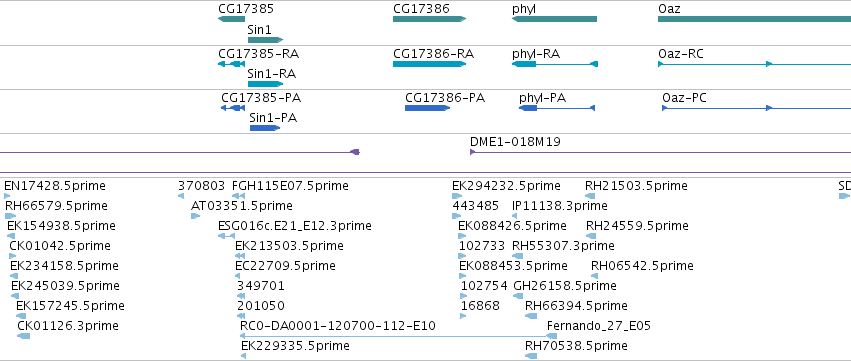Image resolution: width=851 pixels, height=361 pixels.
Task: Click EST RH21503.5prime label
Action: pos(637,186)
